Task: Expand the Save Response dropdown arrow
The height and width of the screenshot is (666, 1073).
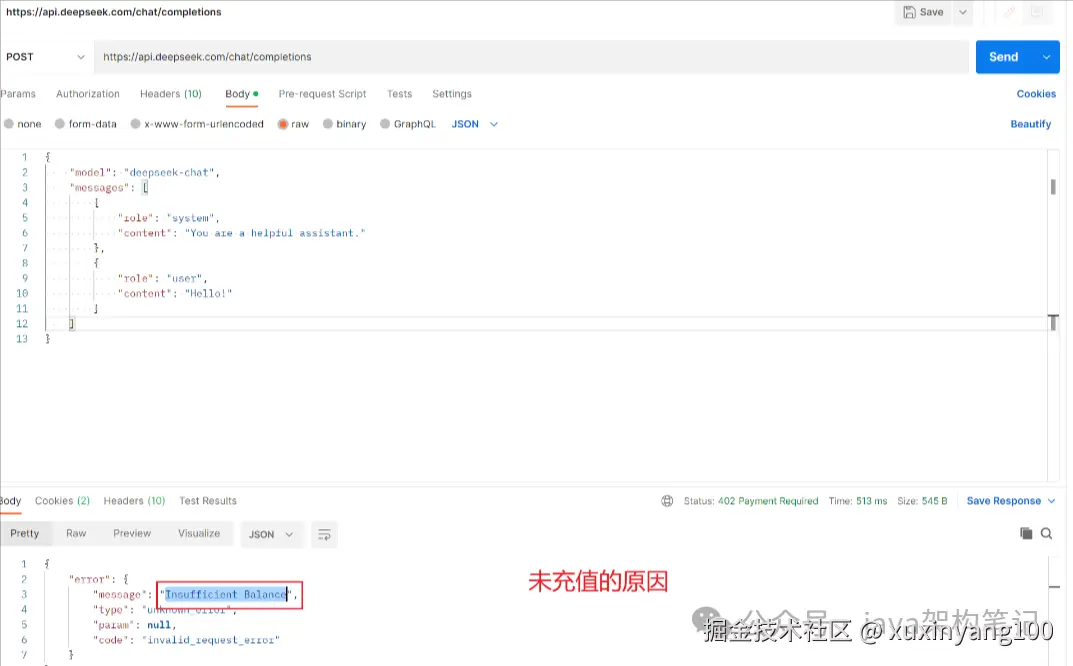Action: (x=1052, y=501)
